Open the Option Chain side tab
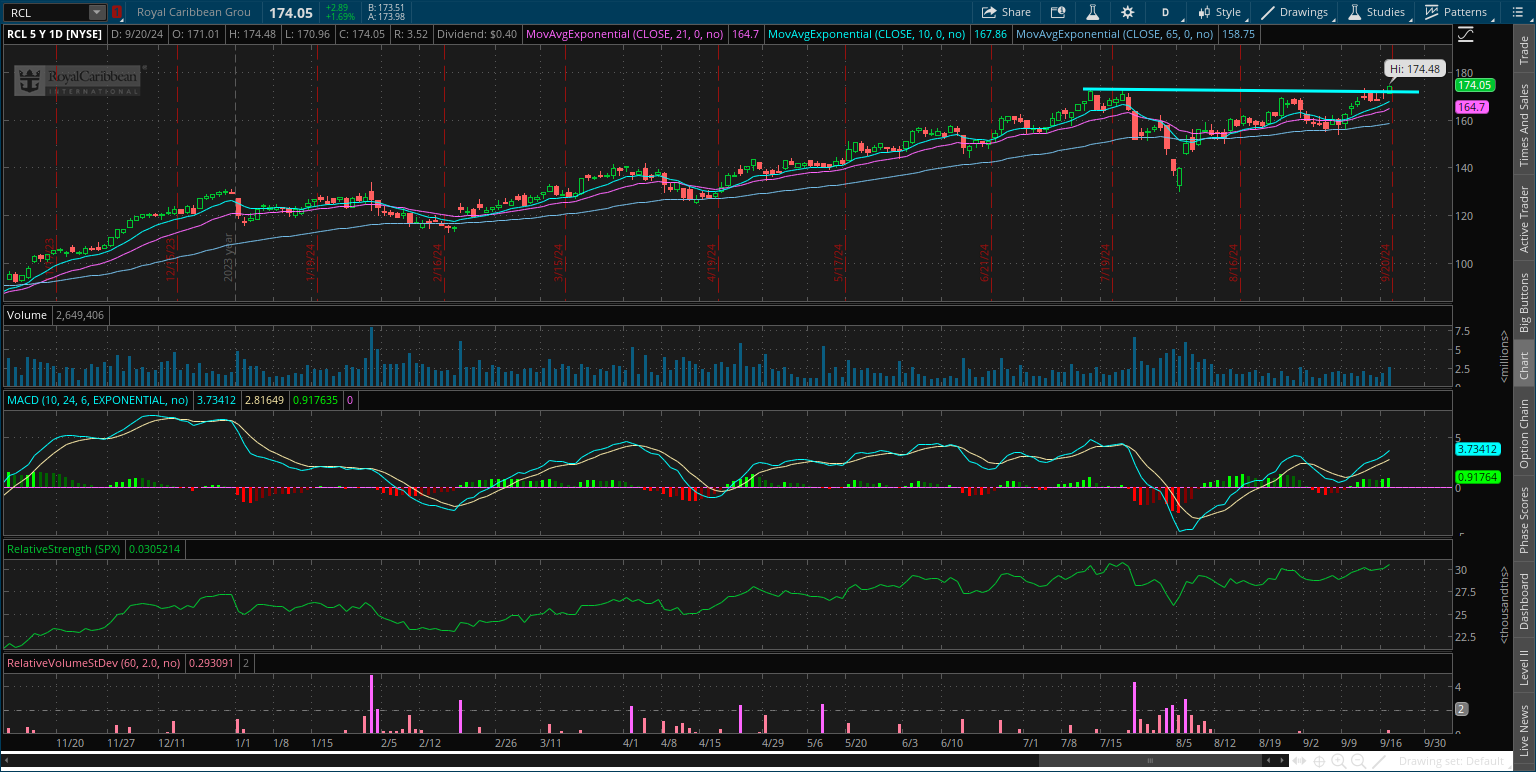The image size is (1536, 772). [x=1524, y=434]
